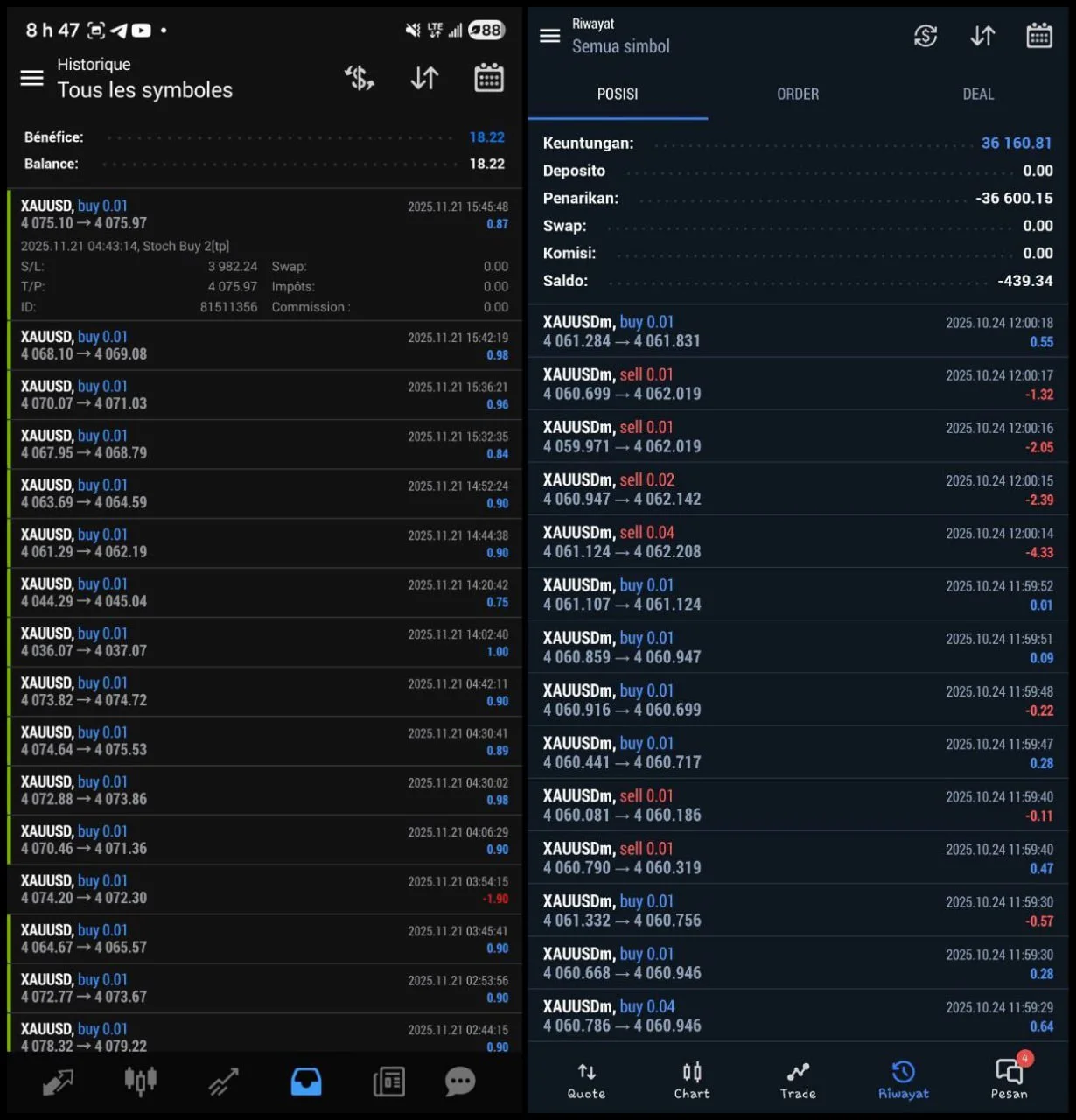Collapse the expanded XAUUSD trade at 15:45:48
The width and height of the screenshot is (1076, 1120).
click(x=264, y=215)
